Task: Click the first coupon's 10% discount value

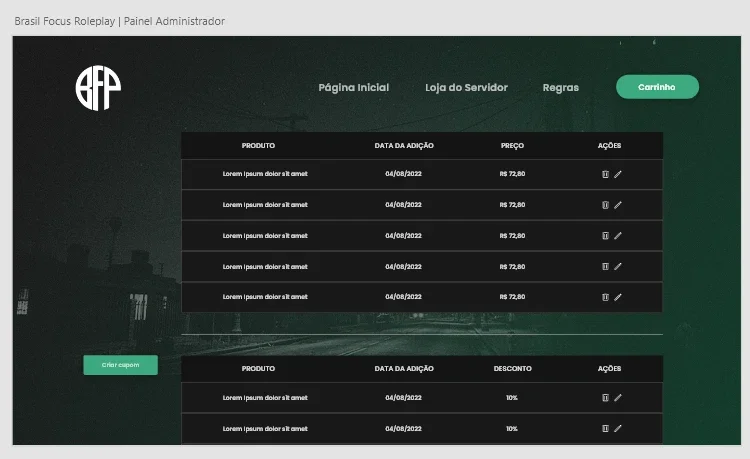Action: click(x=512, y=397)
